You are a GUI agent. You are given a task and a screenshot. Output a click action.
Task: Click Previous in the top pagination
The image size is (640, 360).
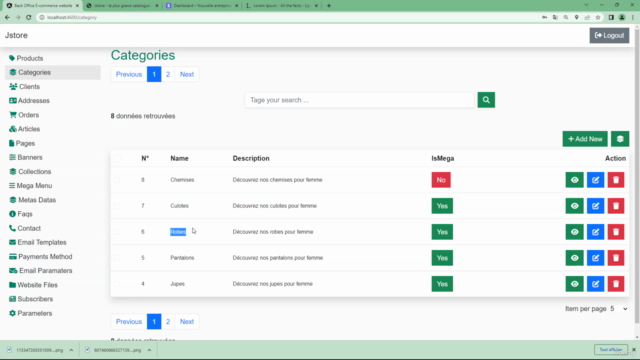129,74
